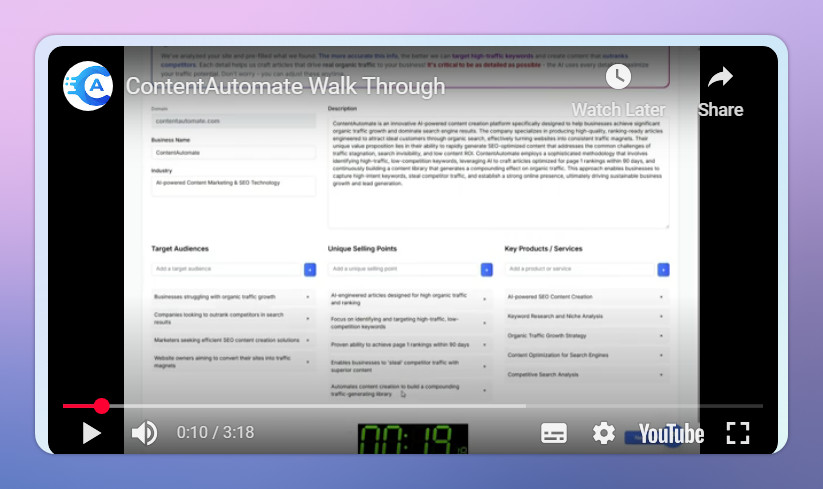Viewport: 823px width, 489px height.
Task: Seek to the middle of video timeline
Action: (413, 406)
